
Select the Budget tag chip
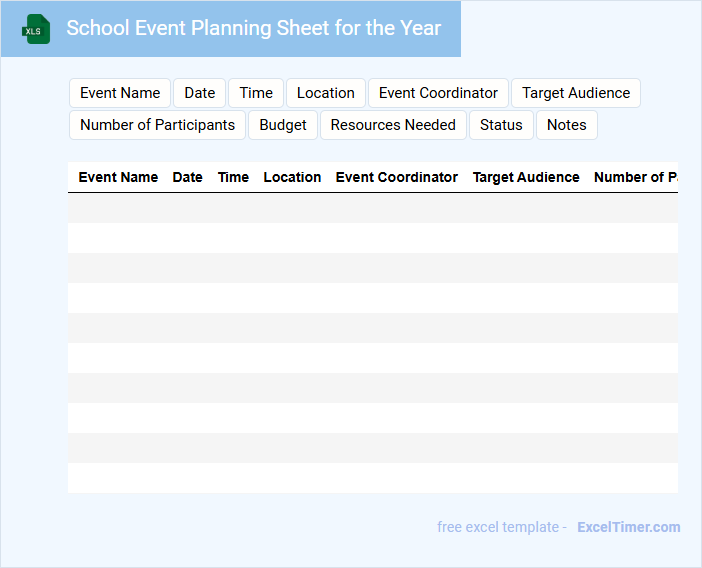(283, 125)
